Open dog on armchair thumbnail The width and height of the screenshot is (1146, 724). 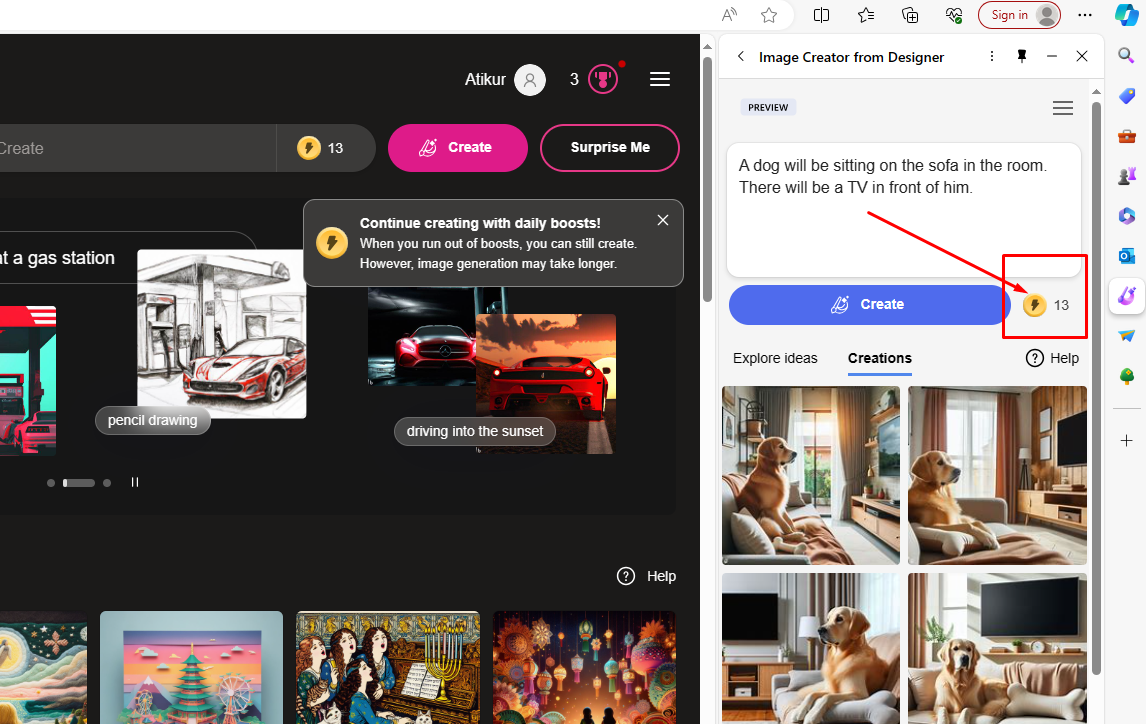click(x=811, y=648)
